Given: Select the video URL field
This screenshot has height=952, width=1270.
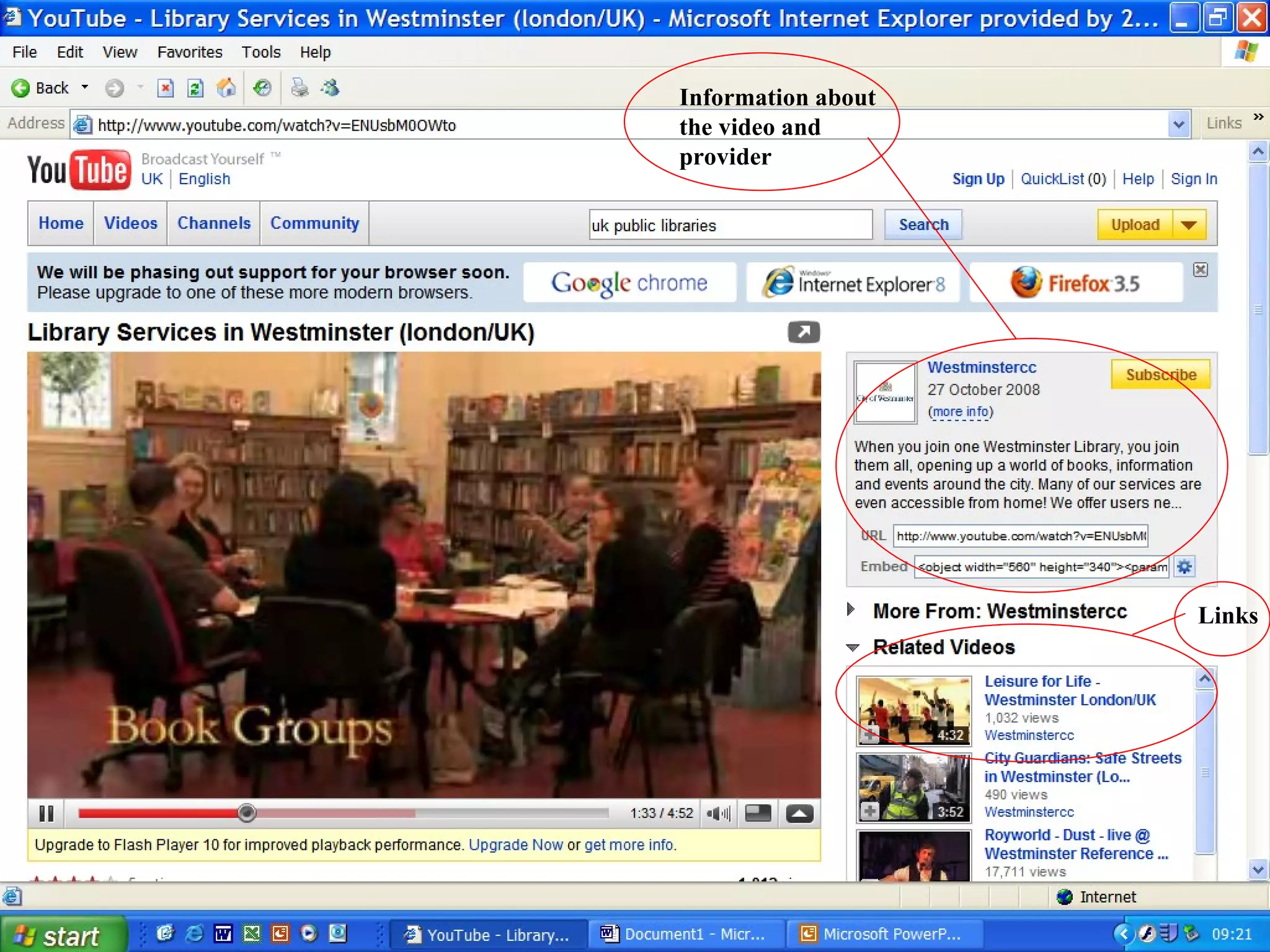Looking at the screenshot, I should click(1020, 536).
